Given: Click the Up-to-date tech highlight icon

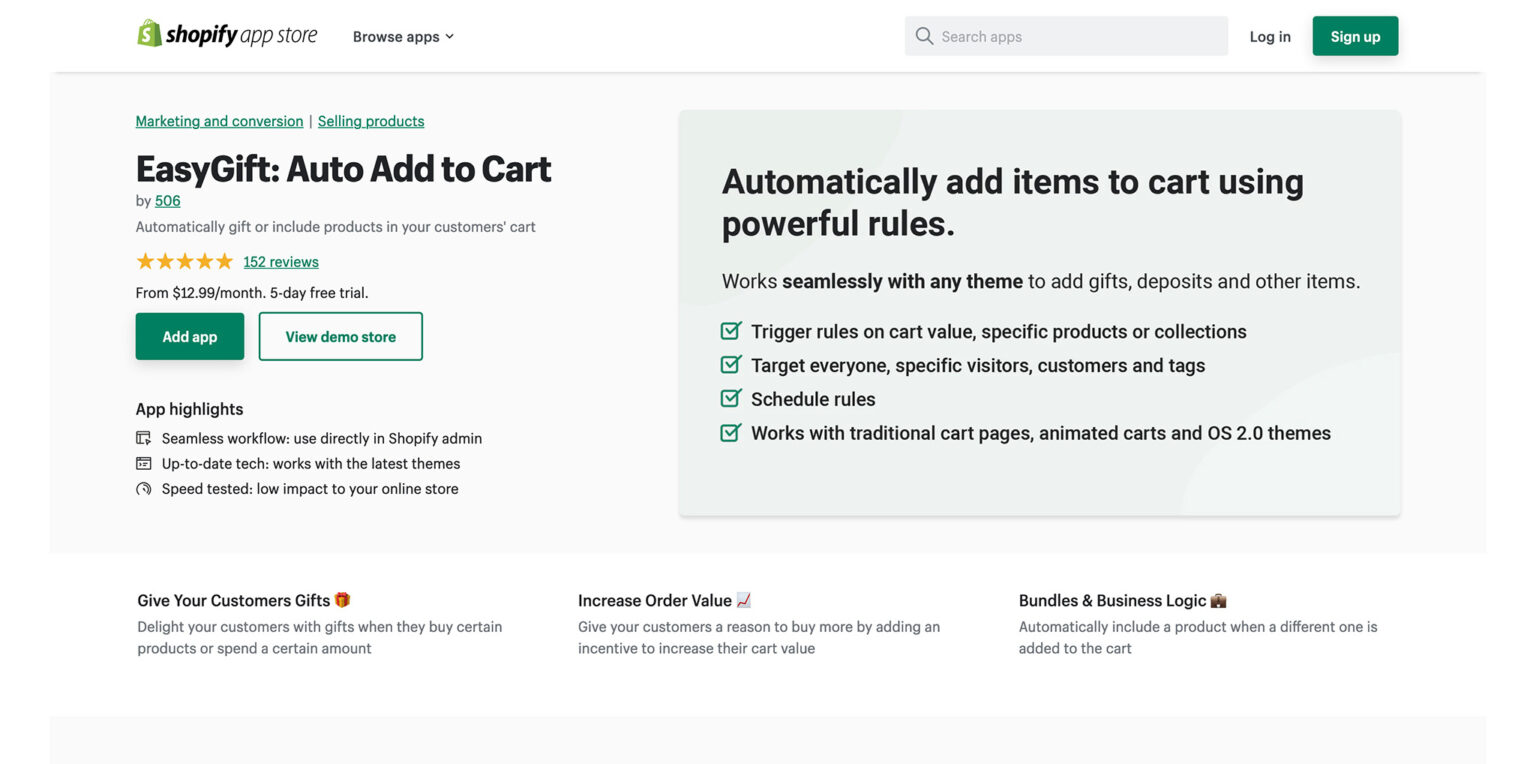Looking at the screenshot, I should [143, 463].
